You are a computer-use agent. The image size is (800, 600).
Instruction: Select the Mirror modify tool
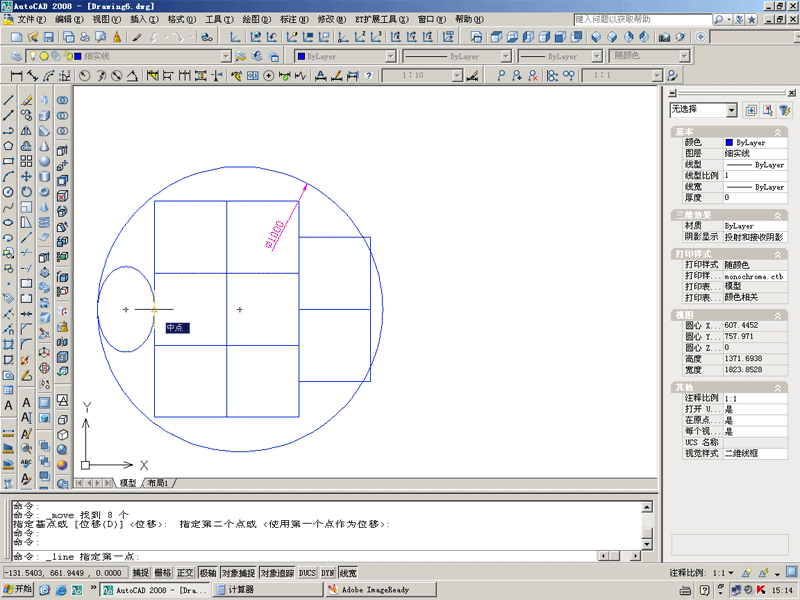26,131
